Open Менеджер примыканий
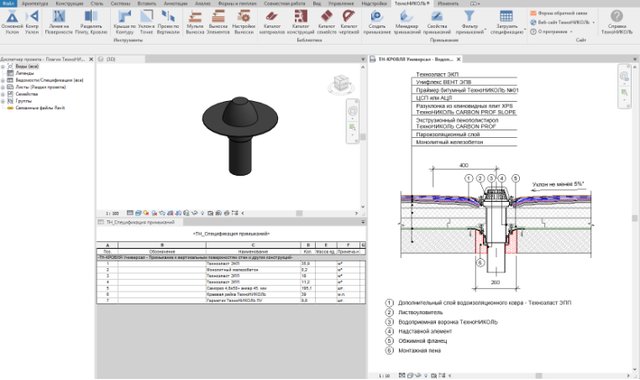 (x=407, y=22)
